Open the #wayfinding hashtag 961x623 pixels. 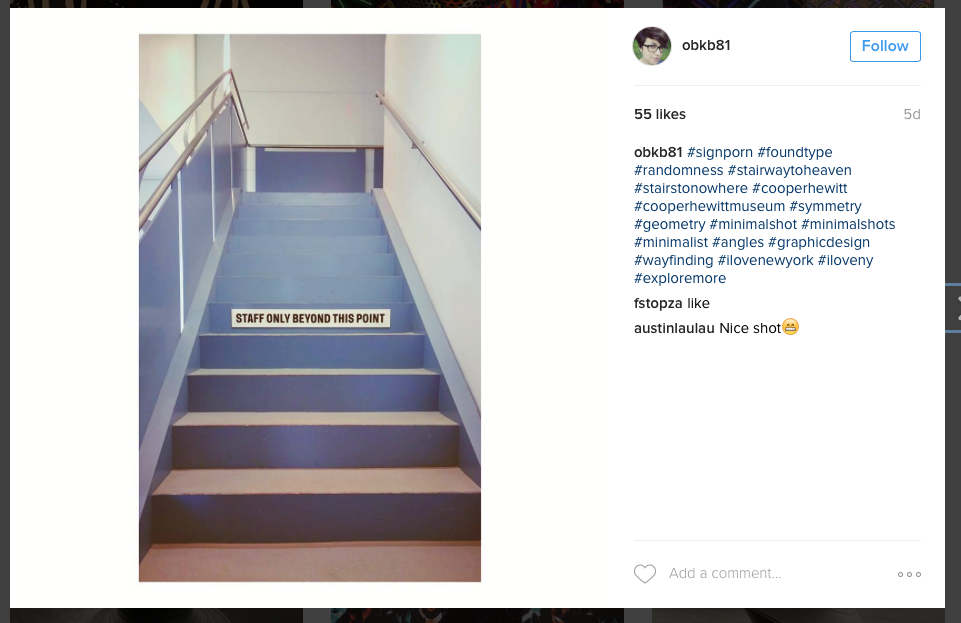(674, 260)
